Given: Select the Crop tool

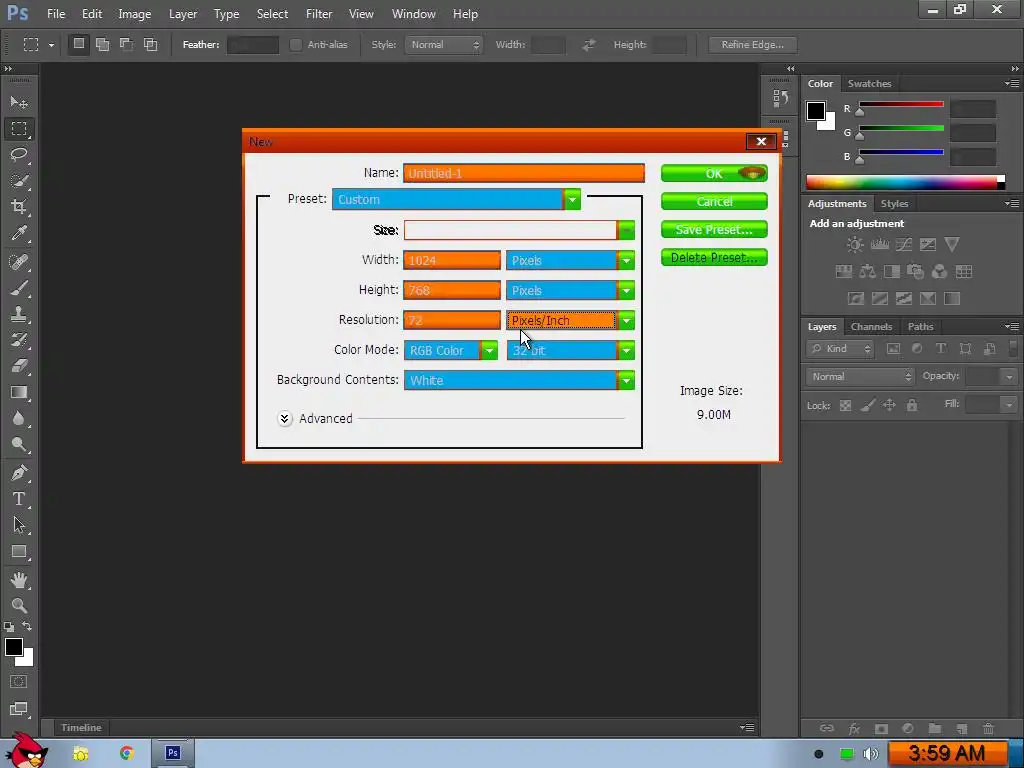Looking at the screenshot, I should coord(18,207).
